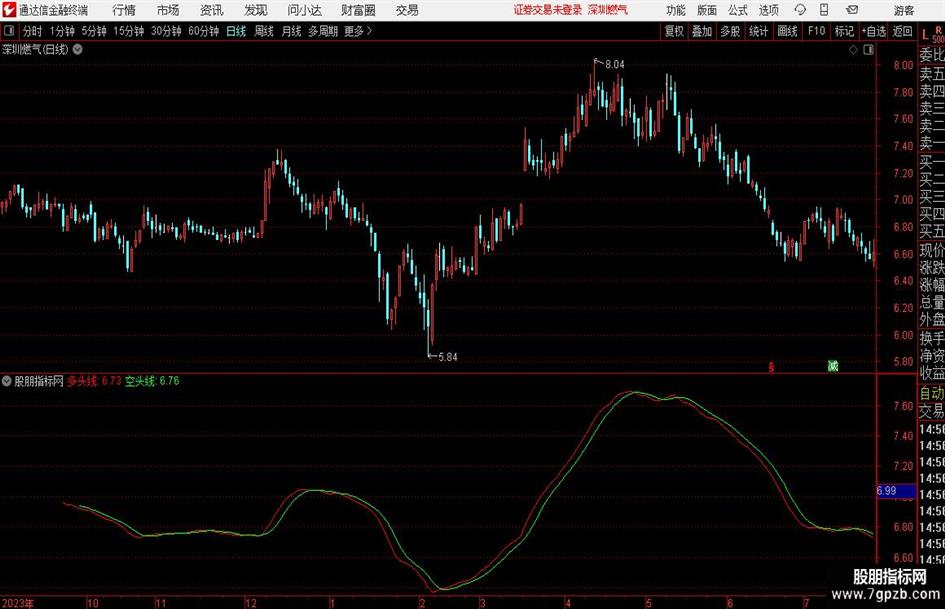Image resolution: width=945 pixels, height=609 pixels.
Task: Switch to the 周线 weekly period
Action: coord(263,31)
